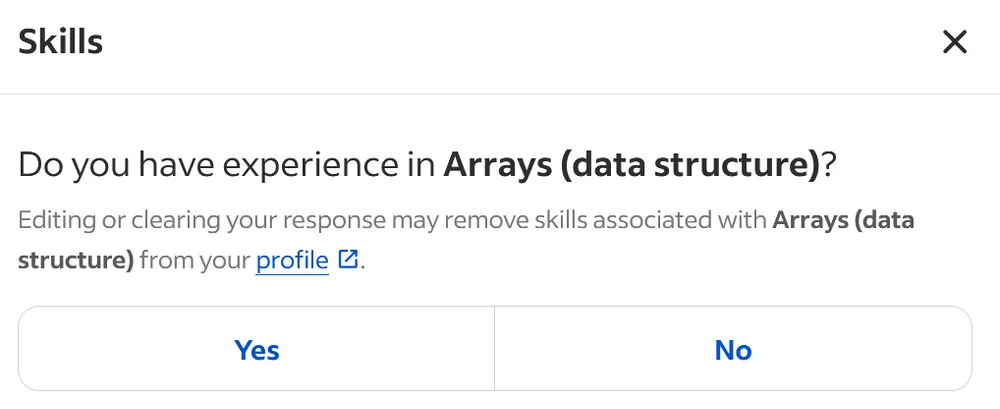Click the divider between Yes and No
This screenshot has height=409, width=1000.
tap(494, 349)
